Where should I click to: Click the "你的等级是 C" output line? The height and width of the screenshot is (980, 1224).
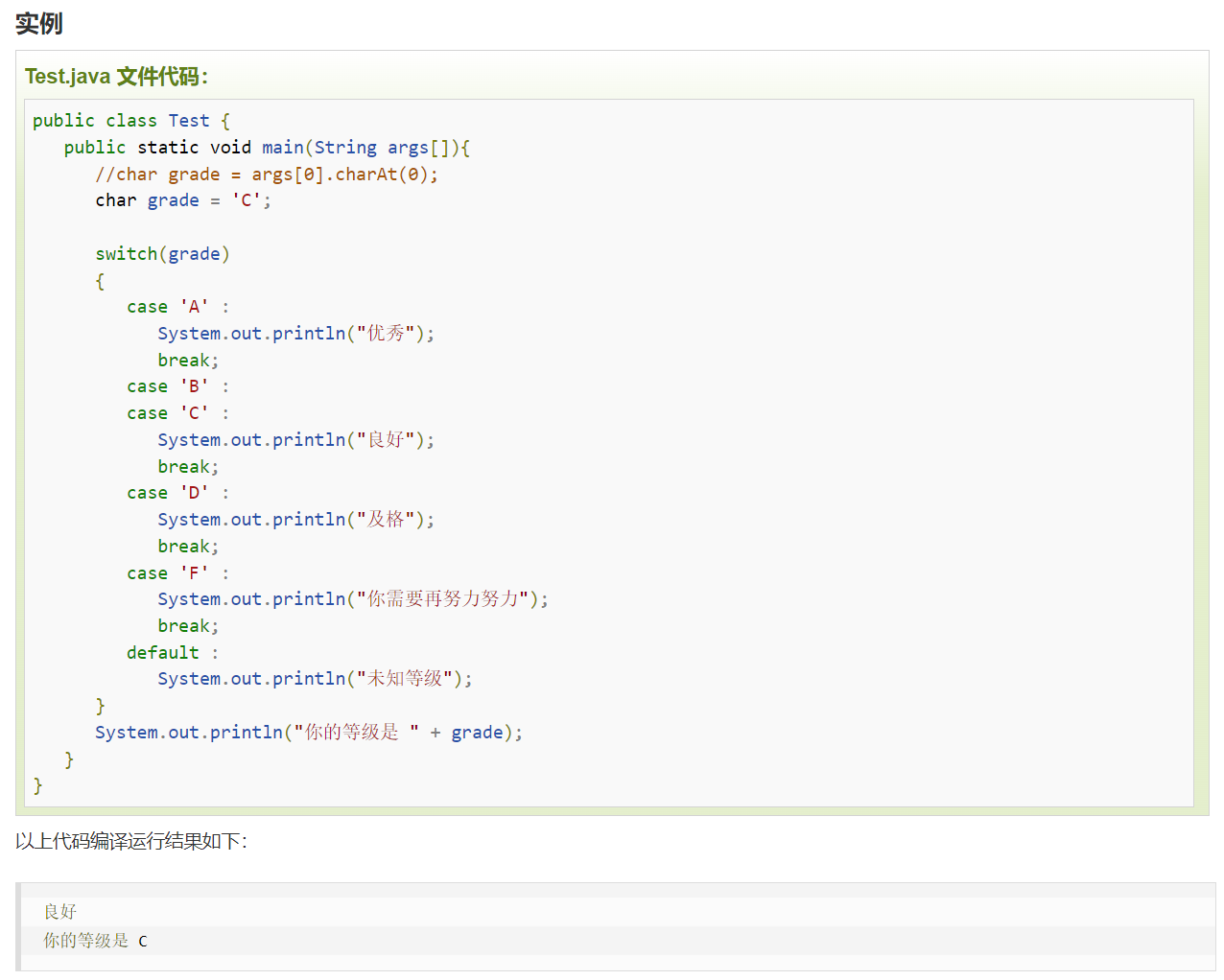pyautogui.click(x=95, y=941)
